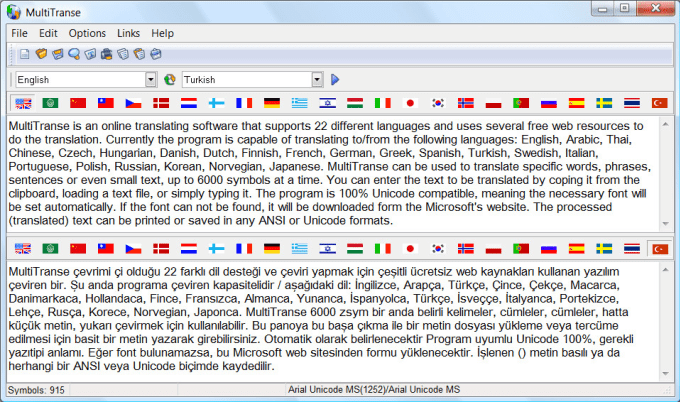Select Finnish flag in source language row
The image size is (680, 402).
click(x=216, y=103)
